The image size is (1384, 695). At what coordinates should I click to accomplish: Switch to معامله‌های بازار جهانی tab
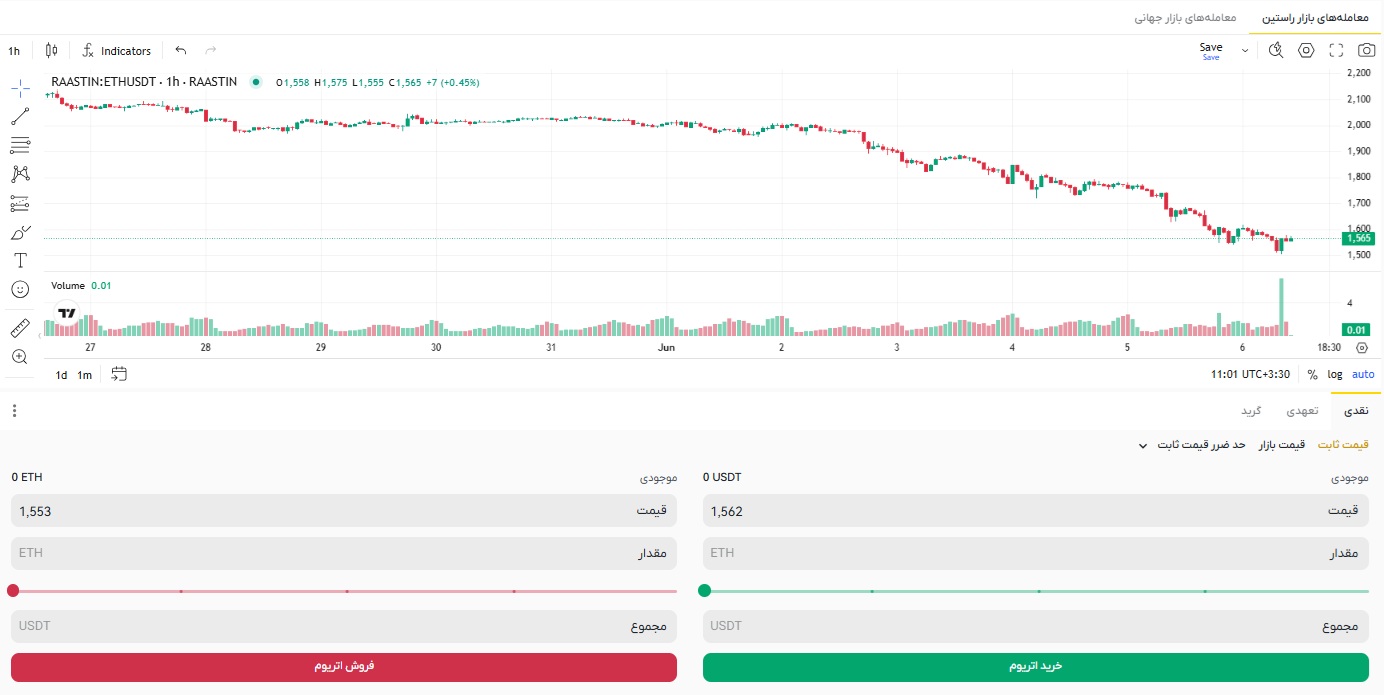click(x=1185, y=18)
